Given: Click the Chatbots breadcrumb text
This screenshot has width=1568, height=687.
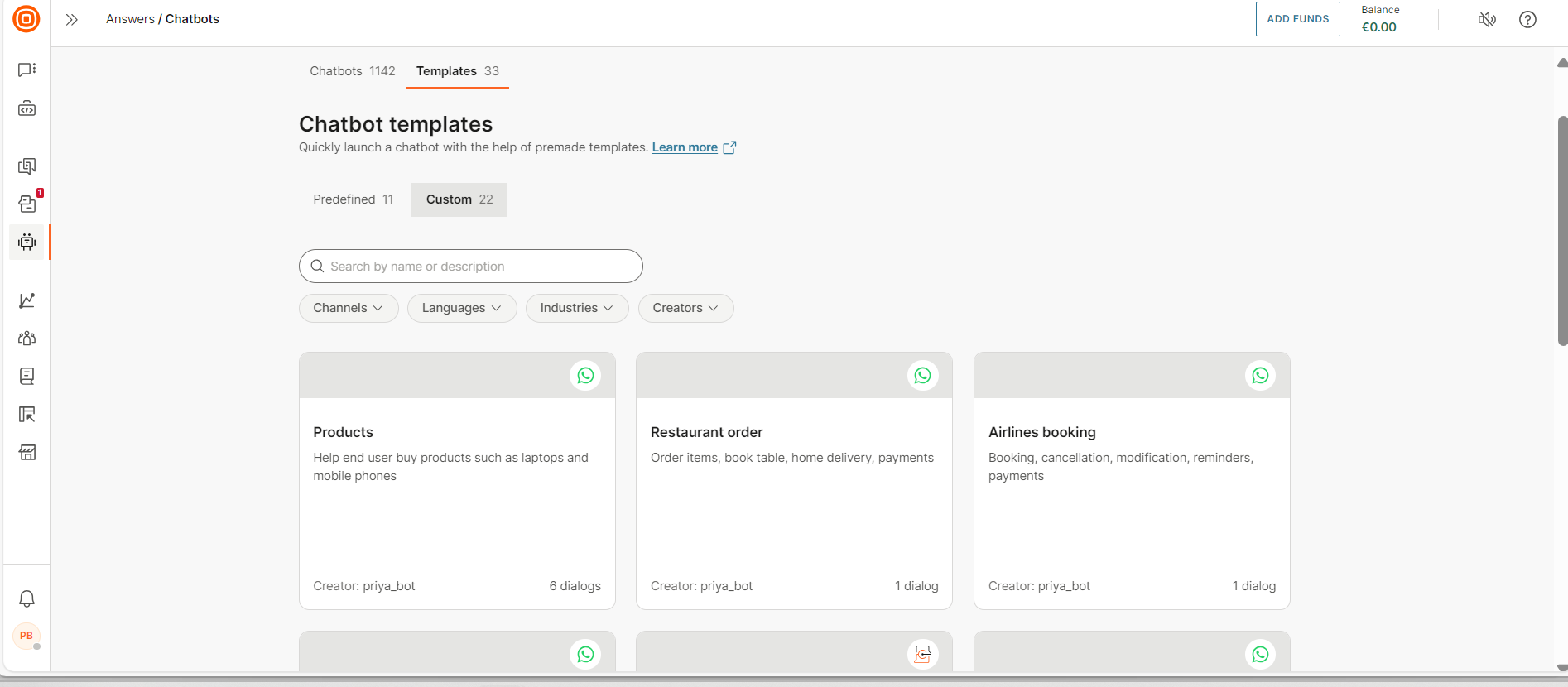Looking at the screenshot, I should point(192,19).
